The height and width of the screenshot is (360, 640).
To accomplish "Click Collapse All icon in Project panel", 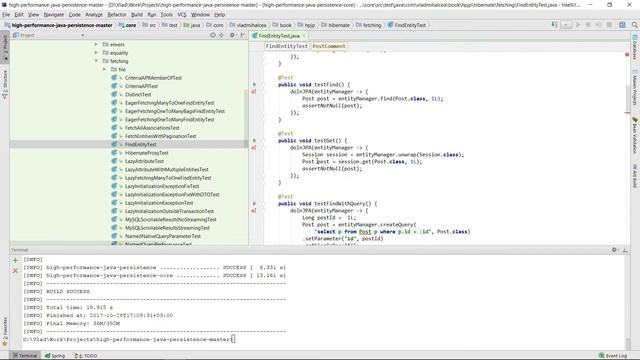I will [222, 35].
